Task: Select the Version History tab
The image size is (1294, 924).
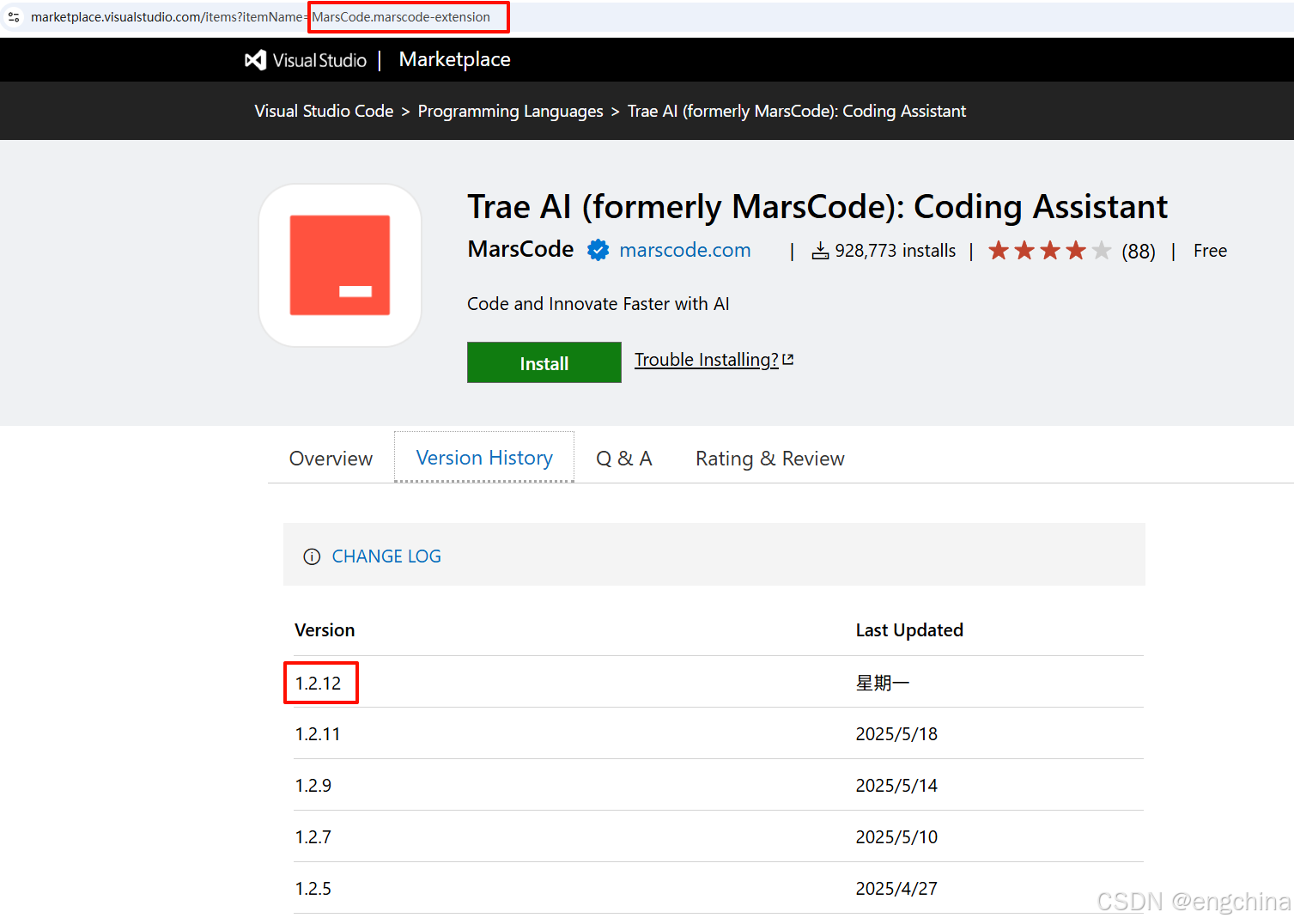Action: 484,458
